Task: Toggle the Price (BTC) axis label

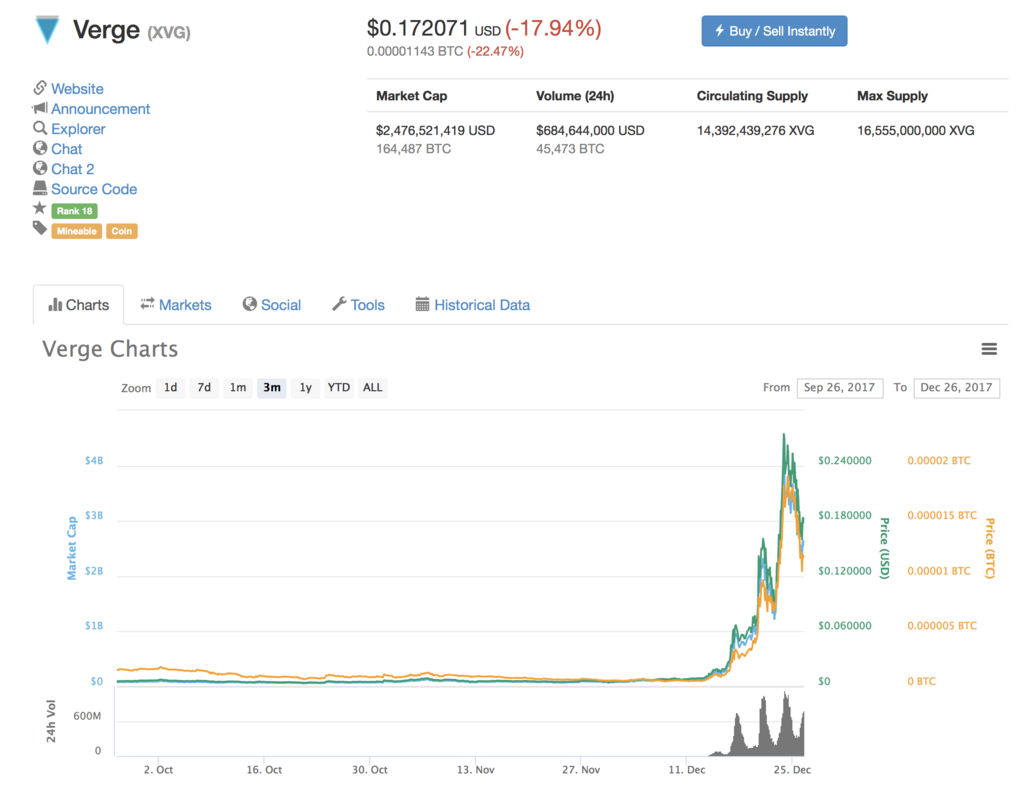Action: point(990,548)
